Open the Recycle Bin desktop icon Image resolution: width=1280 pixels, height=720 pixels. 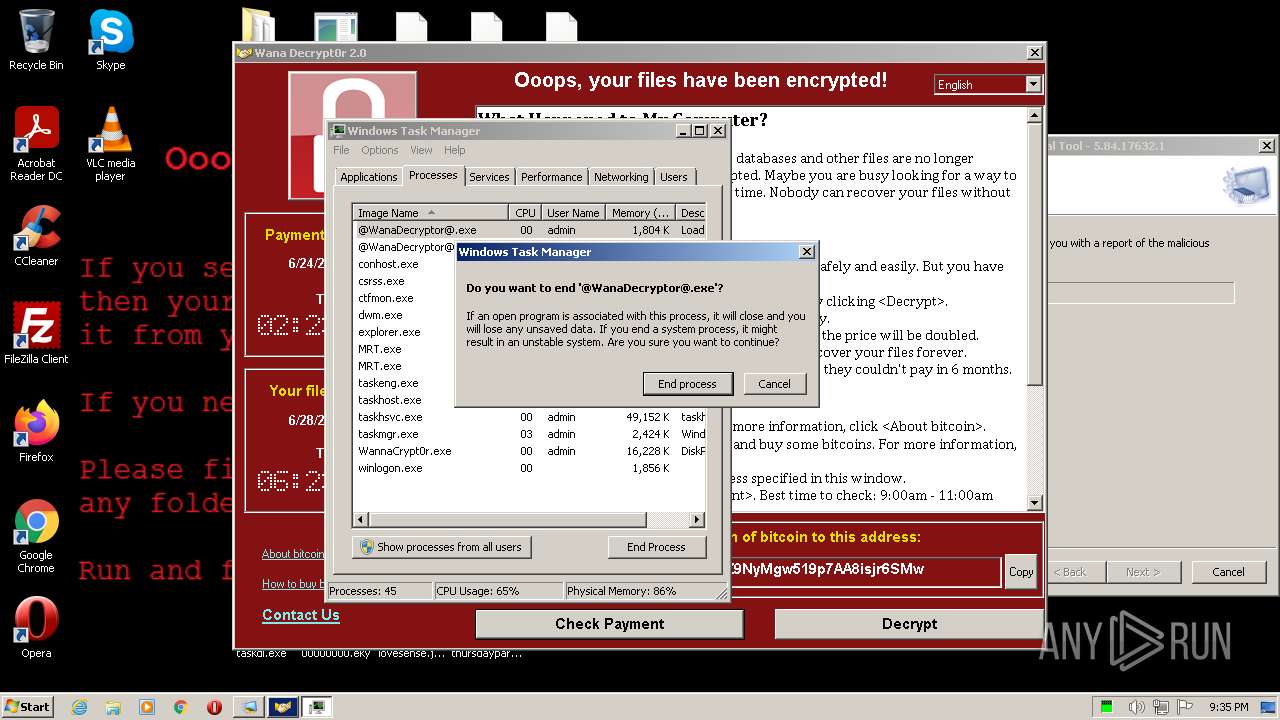36,40
